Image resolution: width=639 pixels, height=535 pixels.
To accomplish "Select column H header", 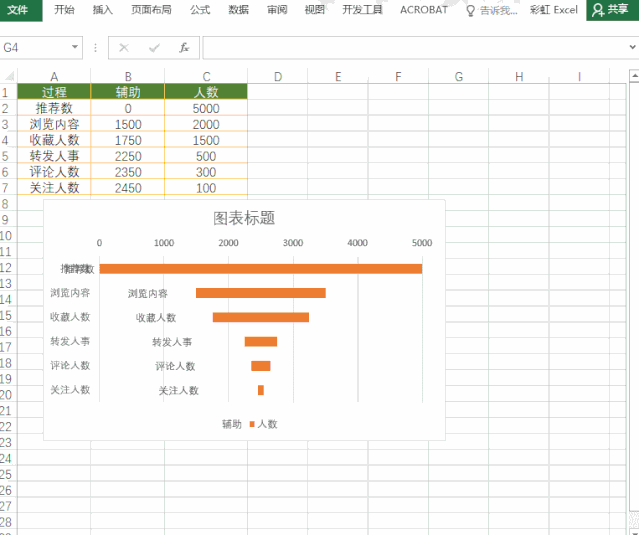I will coord(519,77).
